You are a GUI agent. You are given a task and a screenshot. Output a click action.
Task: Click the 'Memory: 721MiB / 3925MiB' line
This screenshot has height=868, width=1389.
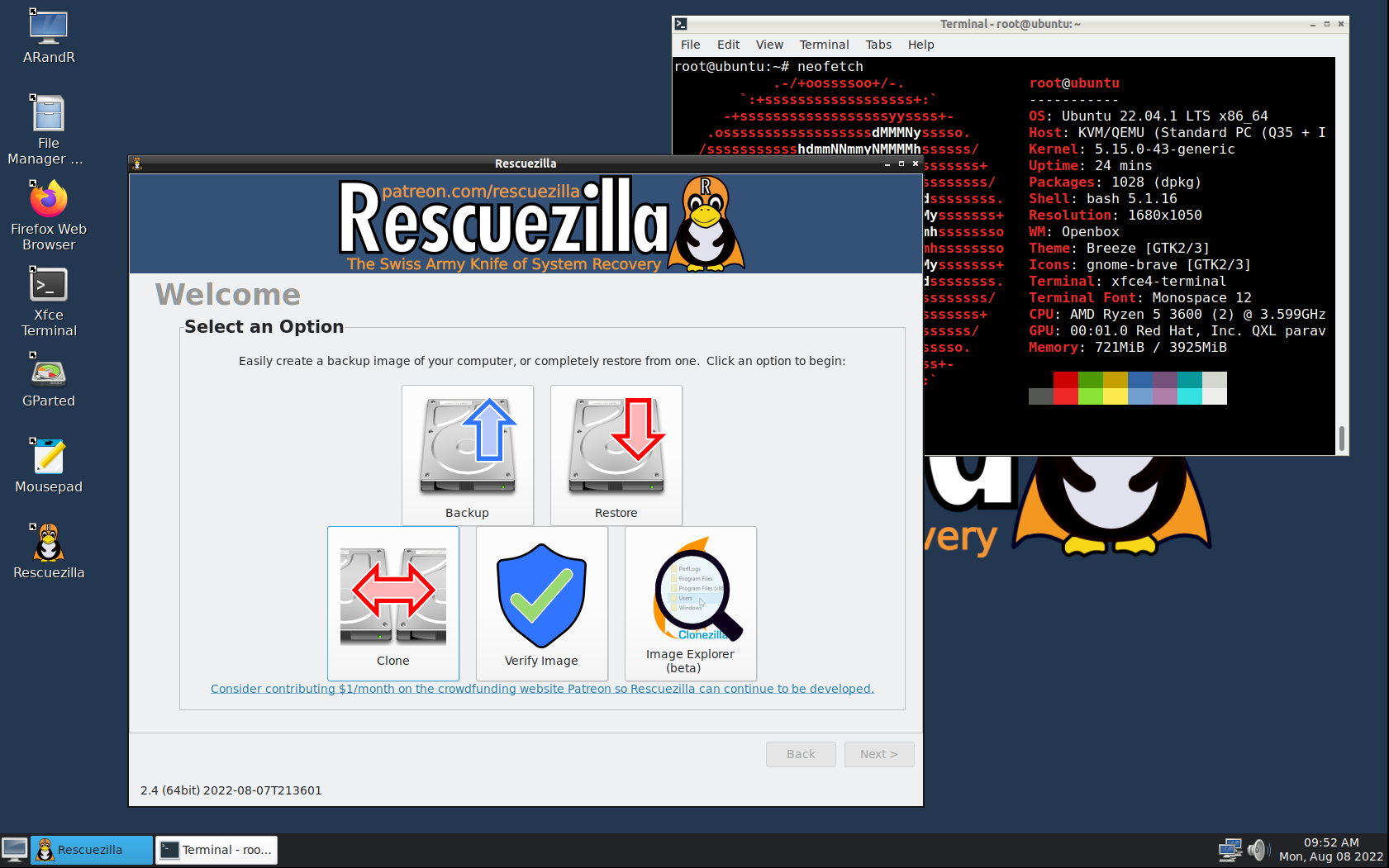click(1128, 348)
